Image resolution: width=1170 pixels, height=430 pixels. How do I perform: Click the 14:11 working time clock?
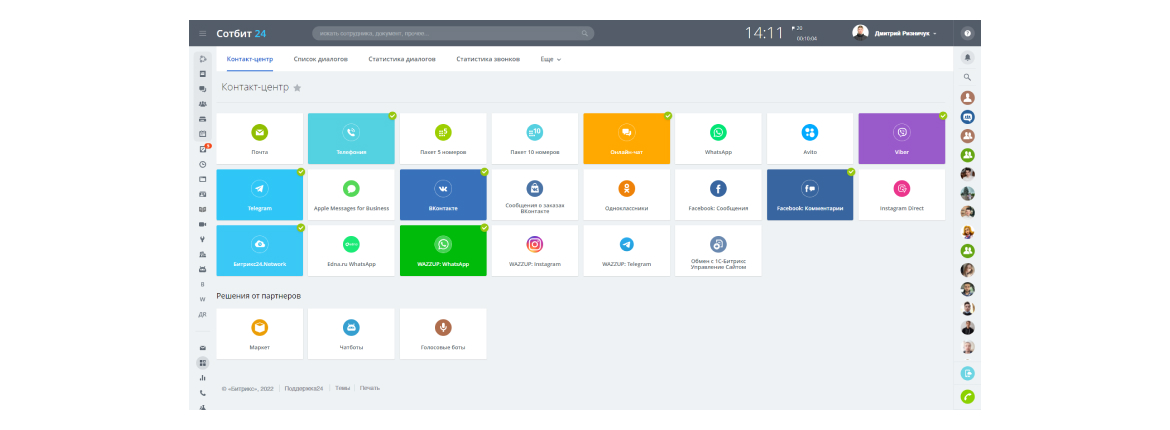pyautogui.click(x=764, y=34)
